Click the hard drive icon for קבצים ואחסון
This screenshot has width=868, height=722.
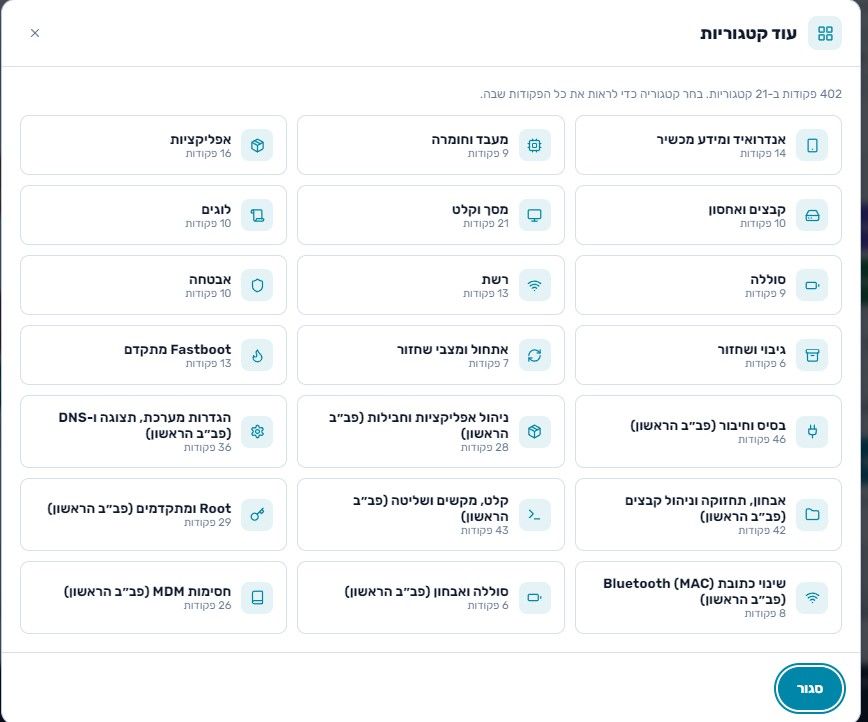tap(812, 215)
